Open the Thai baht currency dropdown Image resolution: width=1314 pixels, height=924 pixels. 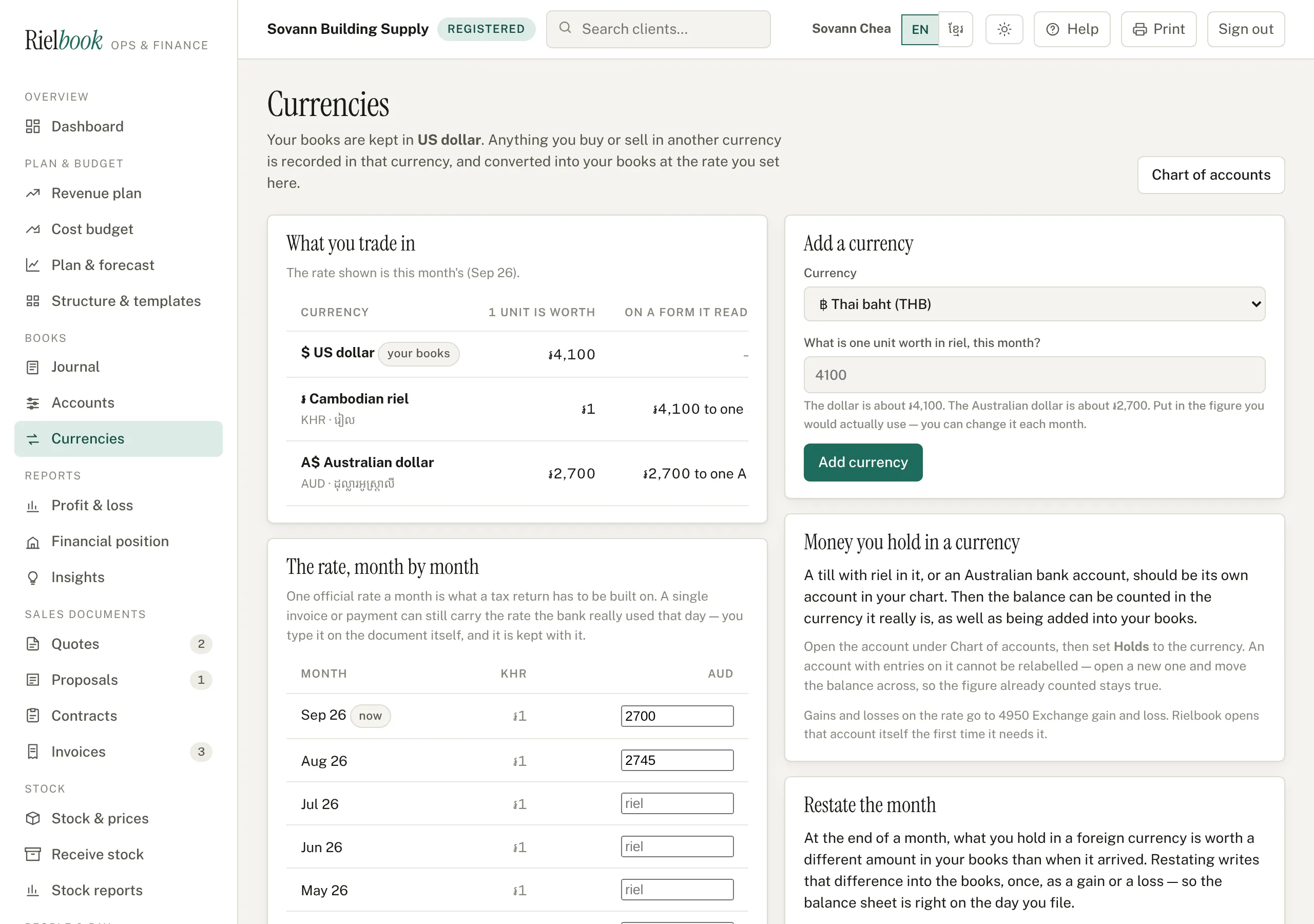[x=1034, y=304]
